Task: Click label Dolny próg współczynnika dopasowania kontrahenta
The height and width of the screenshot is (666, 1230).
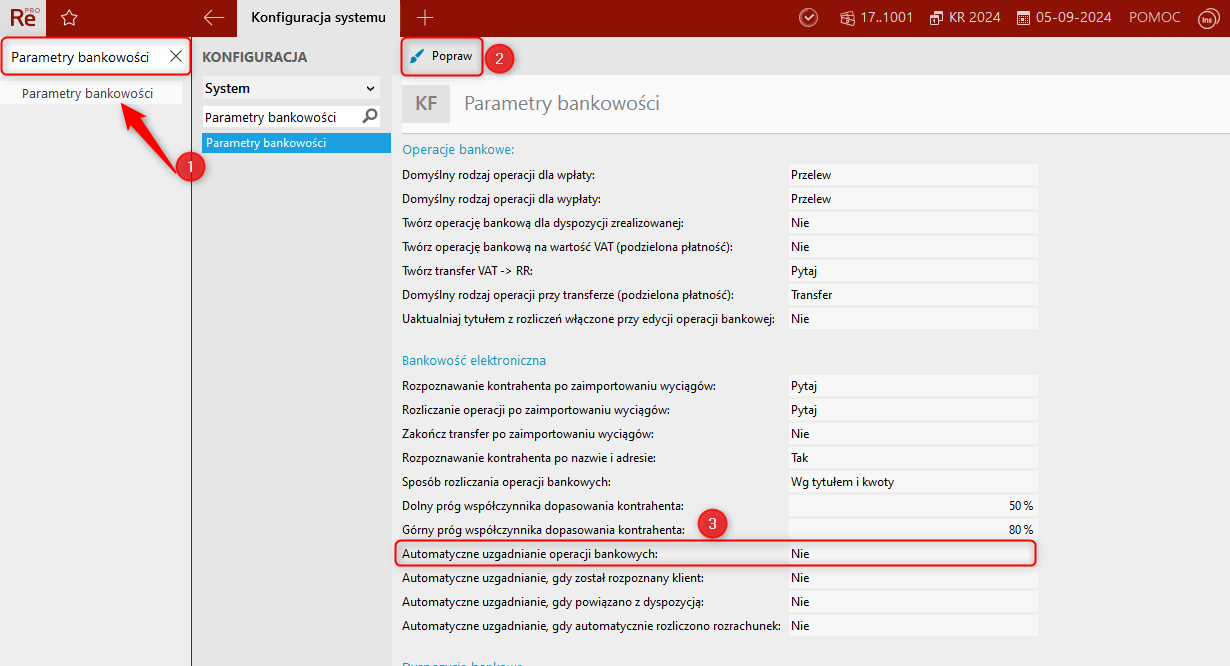Action: (x=543, y=506)
